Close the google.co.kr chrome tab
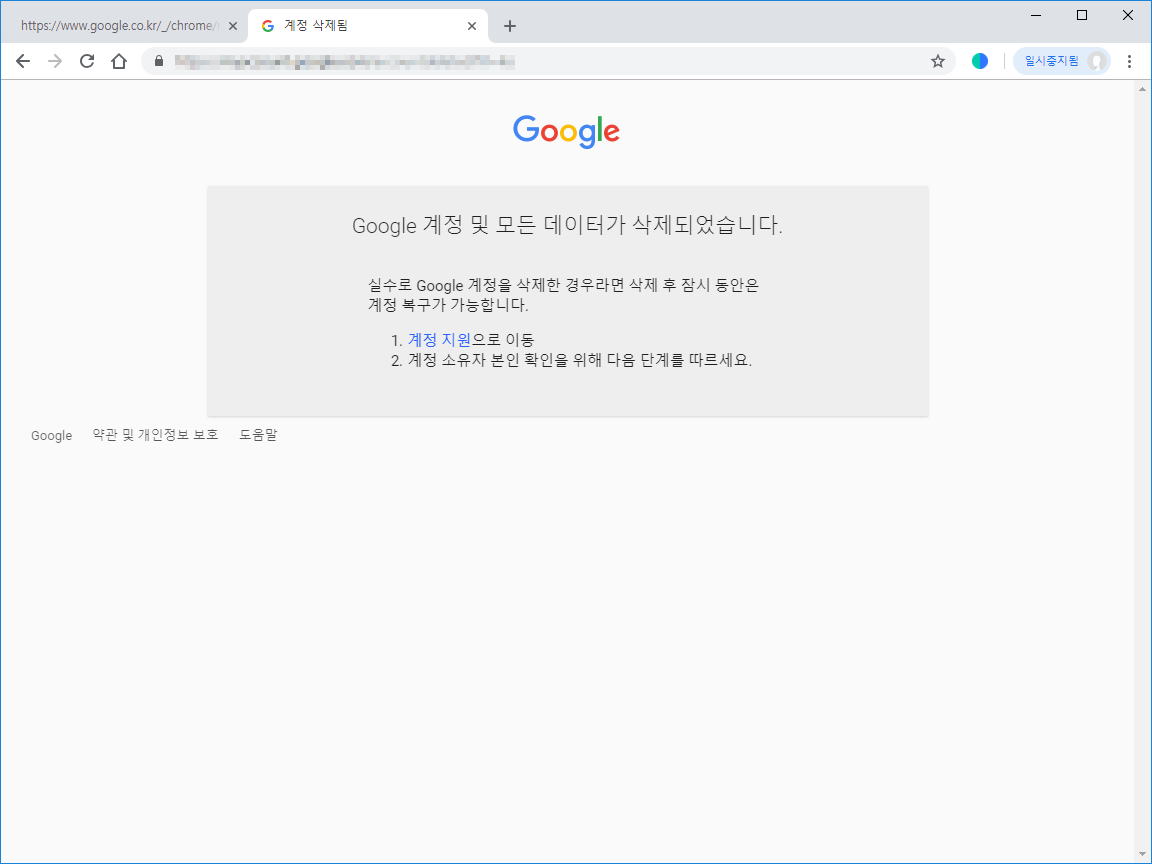 tap(233, 26)
